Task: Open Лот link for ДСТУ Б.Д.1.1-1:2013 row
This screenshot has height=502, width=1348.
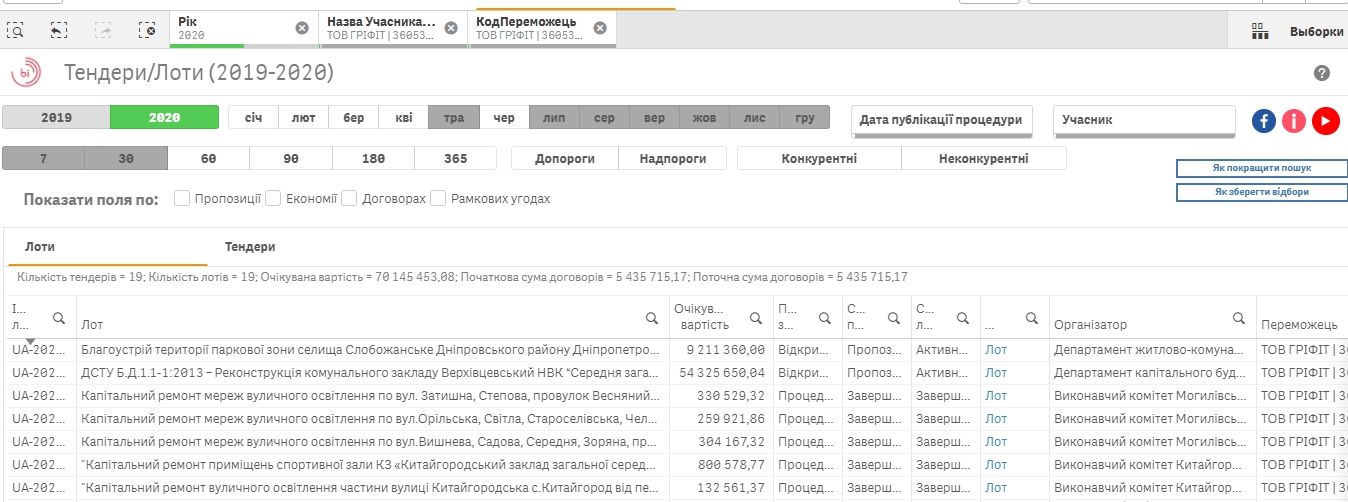Action: pyautogui.click(x=996, y=373)
